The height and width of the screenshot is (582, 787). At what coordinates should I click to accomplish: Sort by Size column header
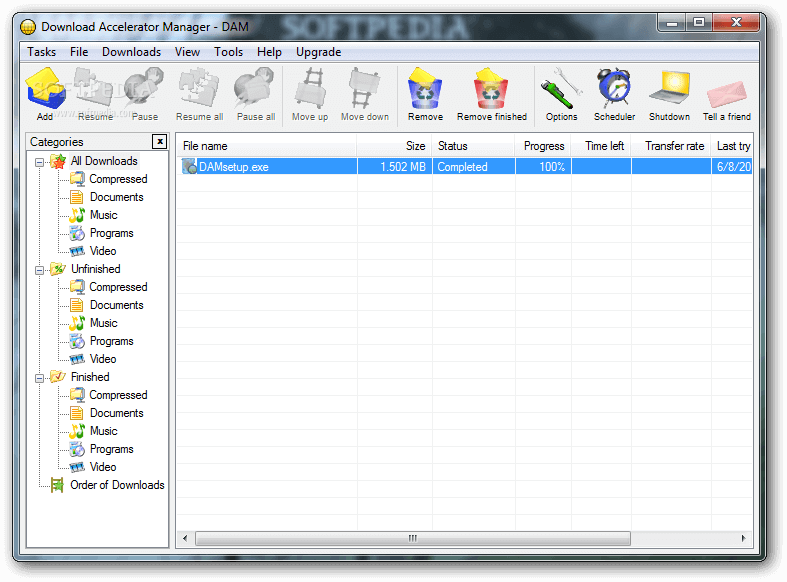[x=394, y=146]
